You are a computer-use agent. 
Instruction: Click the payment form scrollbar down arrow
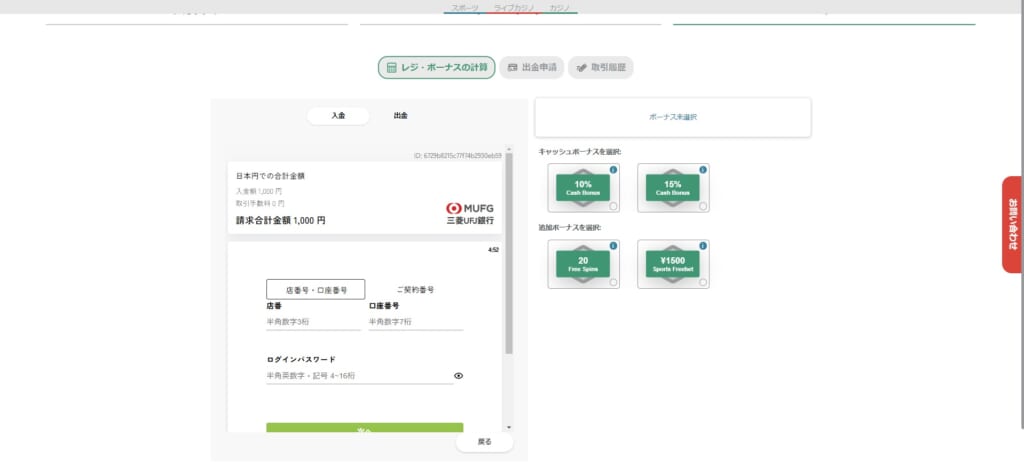tap(509, 427)
